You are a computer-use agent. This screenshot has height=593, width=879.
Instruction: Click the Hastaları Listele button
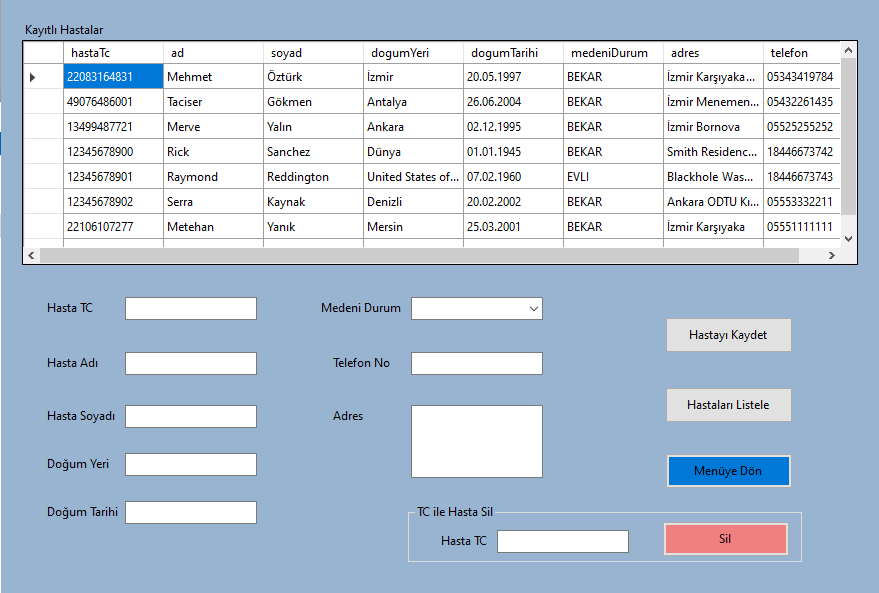[728, 404]
